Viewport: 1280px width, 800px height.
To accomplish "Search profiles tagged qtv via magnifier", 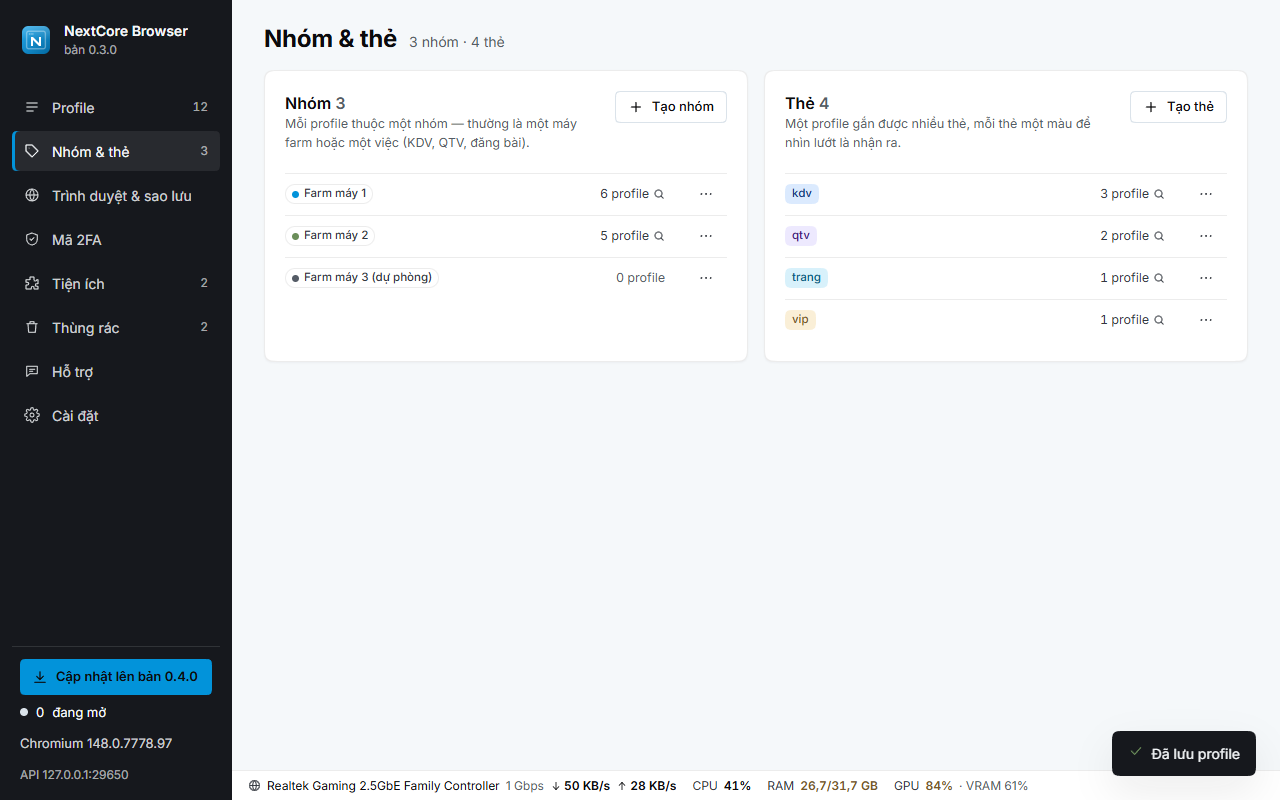I will click(x=1159, y=236).
